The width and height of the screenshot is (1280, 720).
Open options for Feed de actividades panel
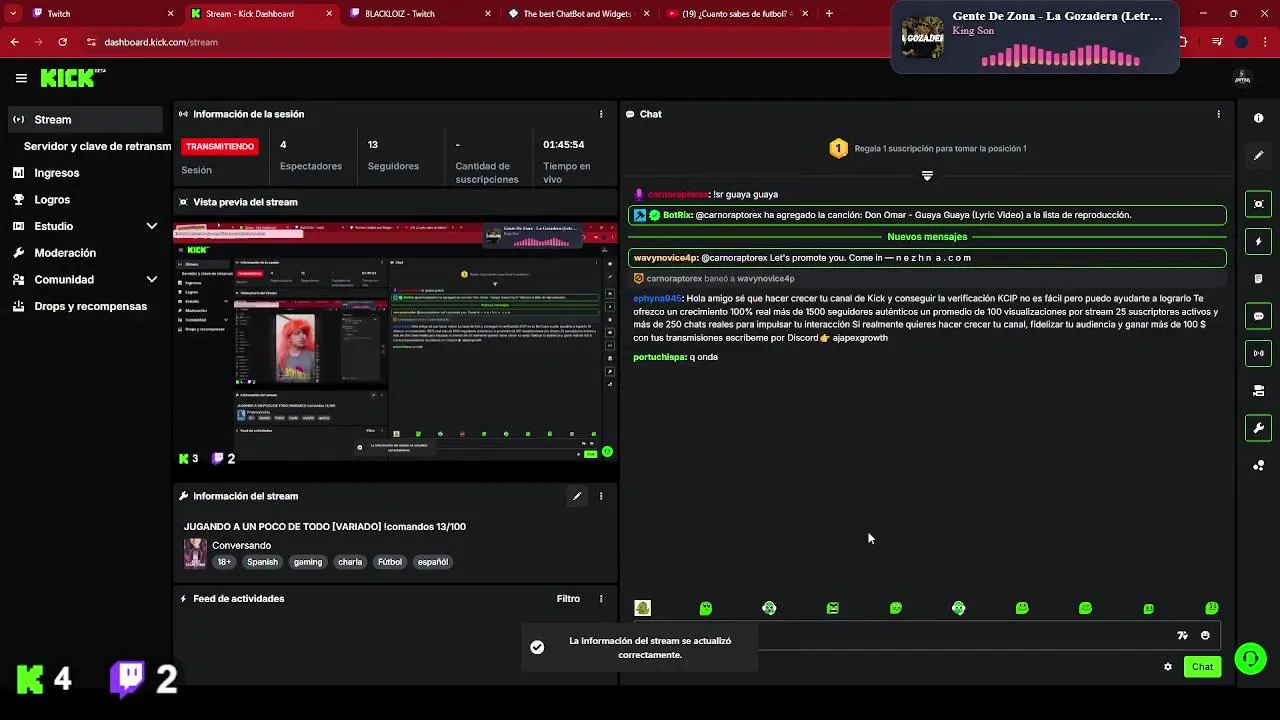(x=601, y=599)
